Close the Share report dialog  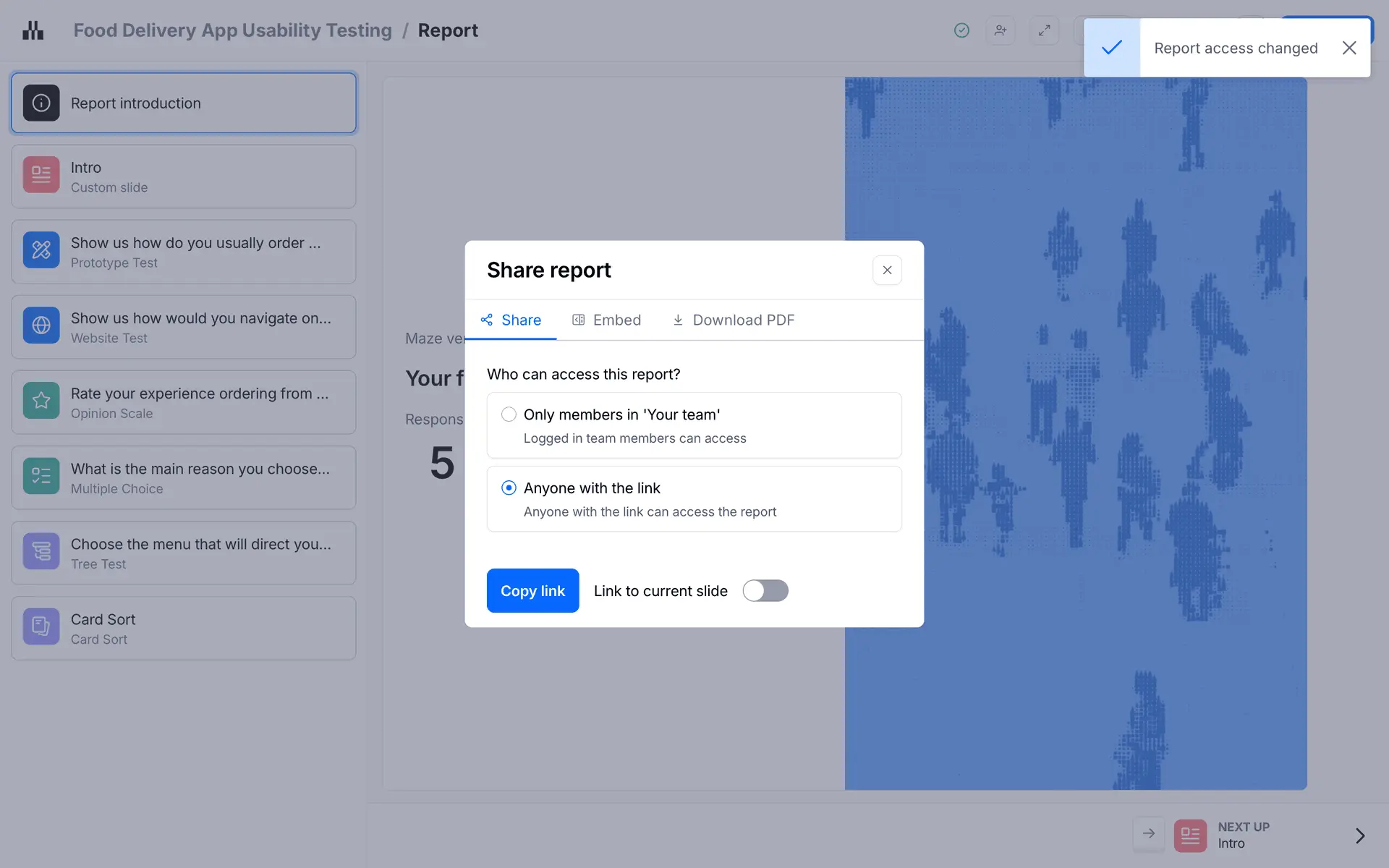[887, 270]
